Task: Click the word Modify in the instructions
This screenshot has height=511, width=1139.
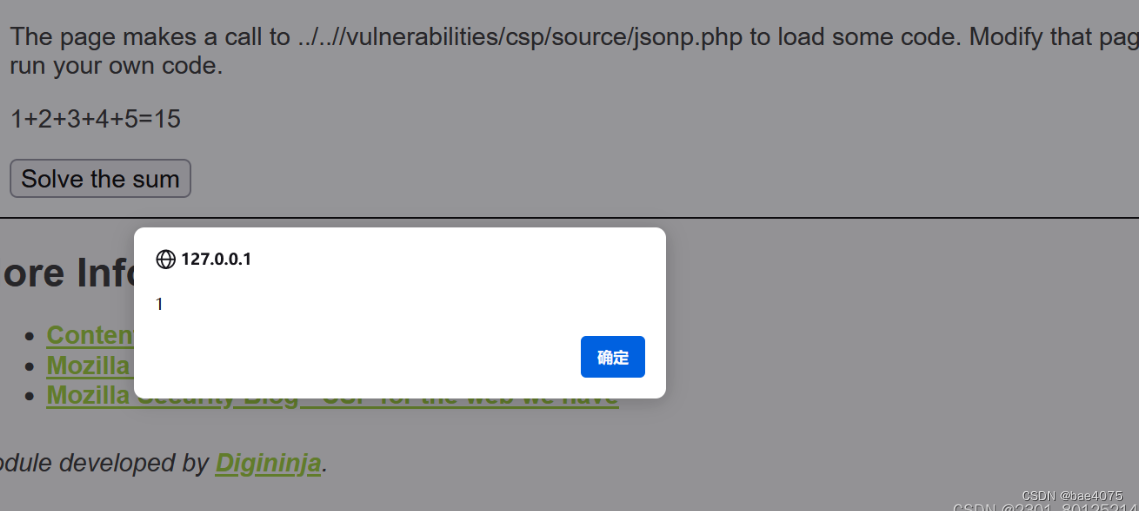Action: coord(1006,36)
